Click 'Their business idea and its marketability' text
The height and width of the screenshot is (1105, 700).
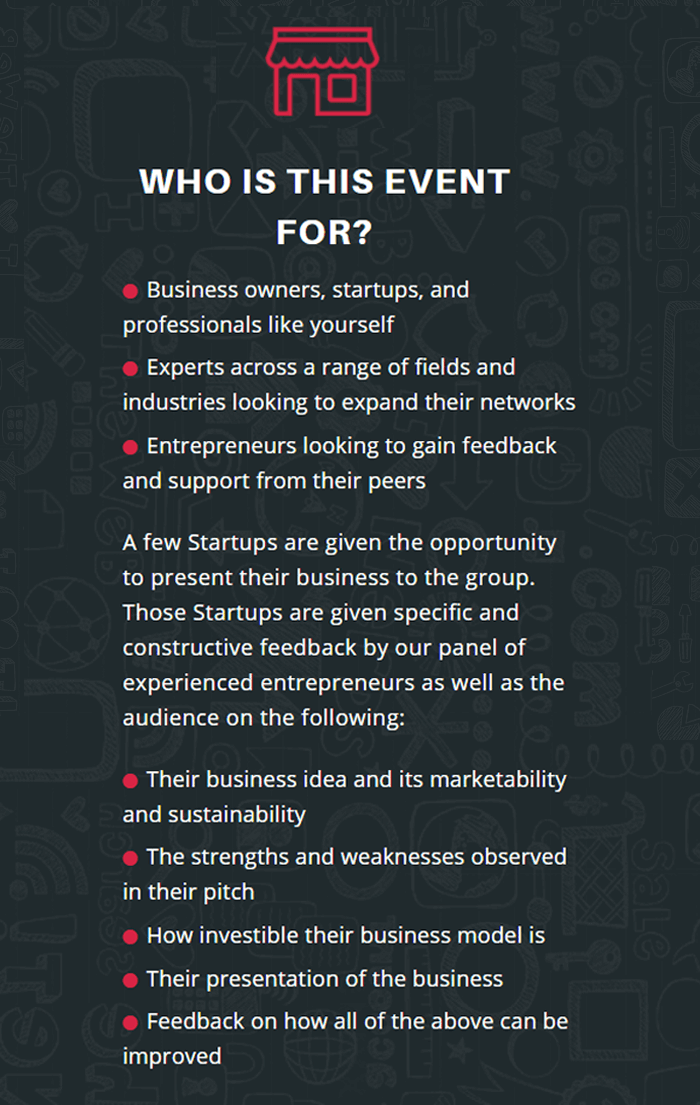coord(357,779)
